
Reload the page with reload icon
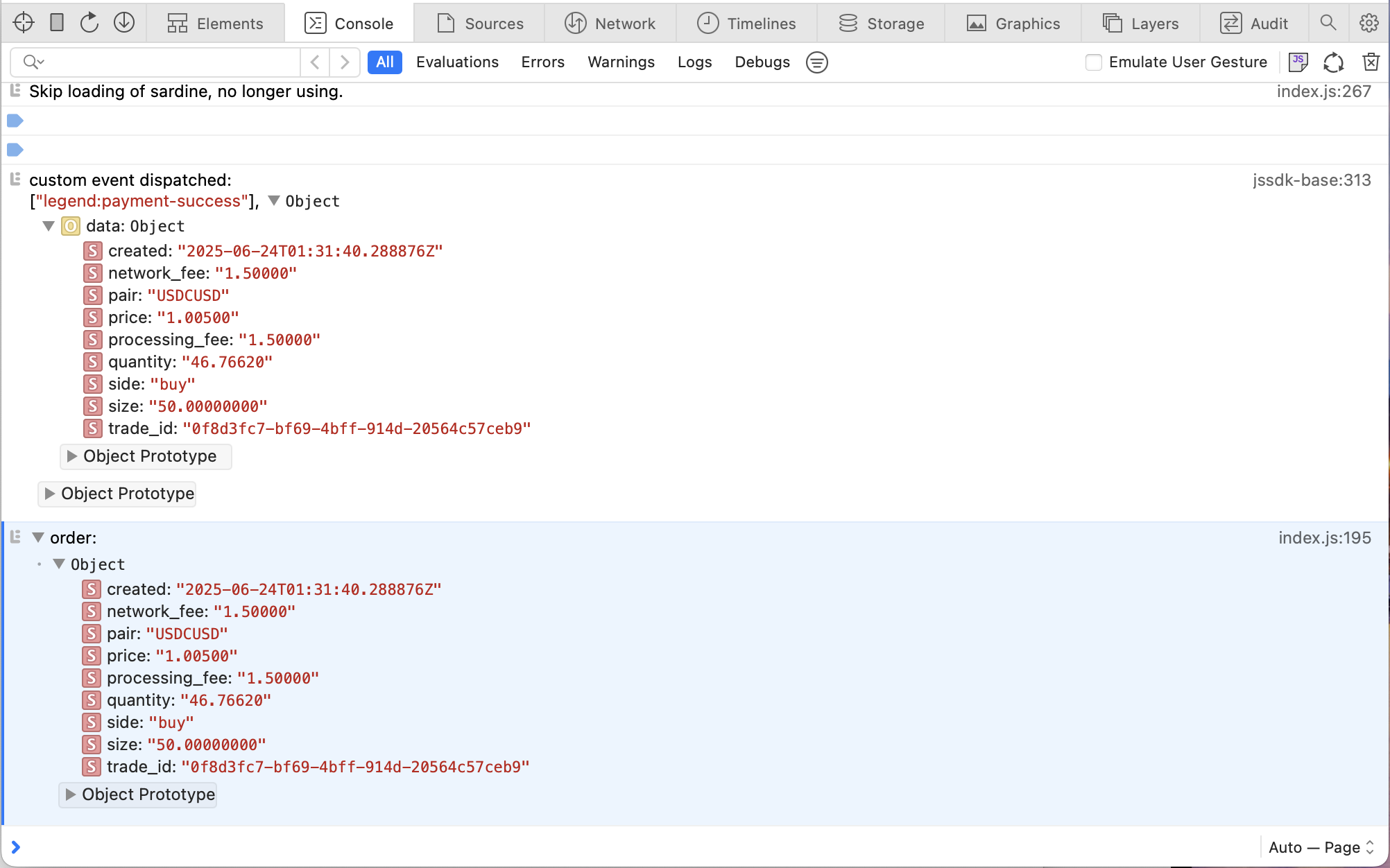(x=89, y=23)
